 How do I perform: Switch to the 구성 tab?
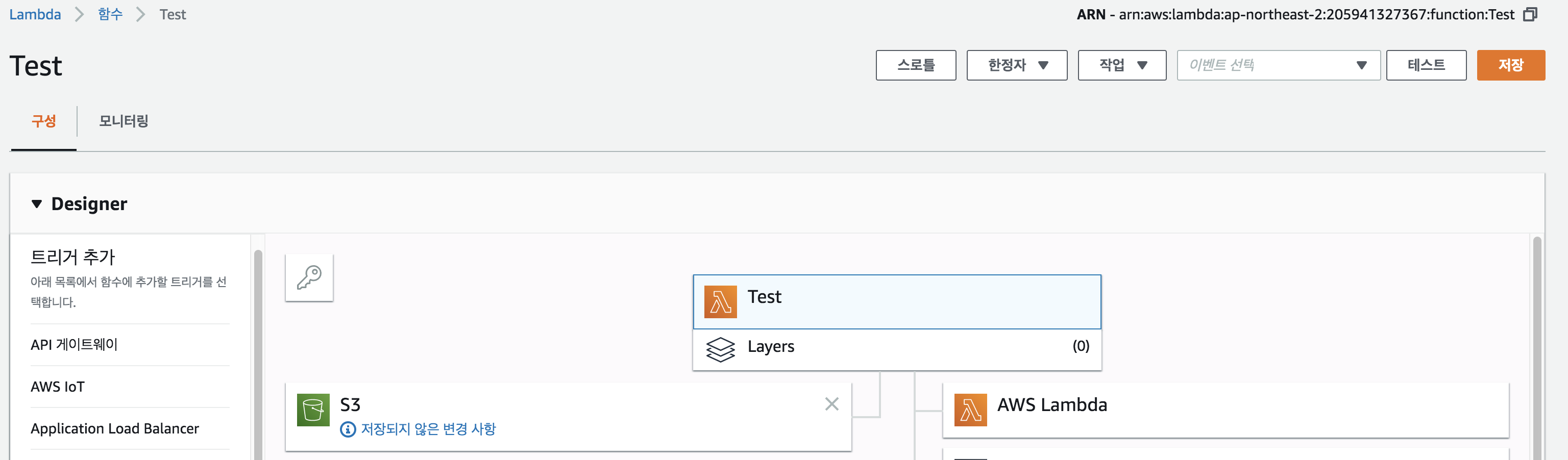tap(44, 121)
